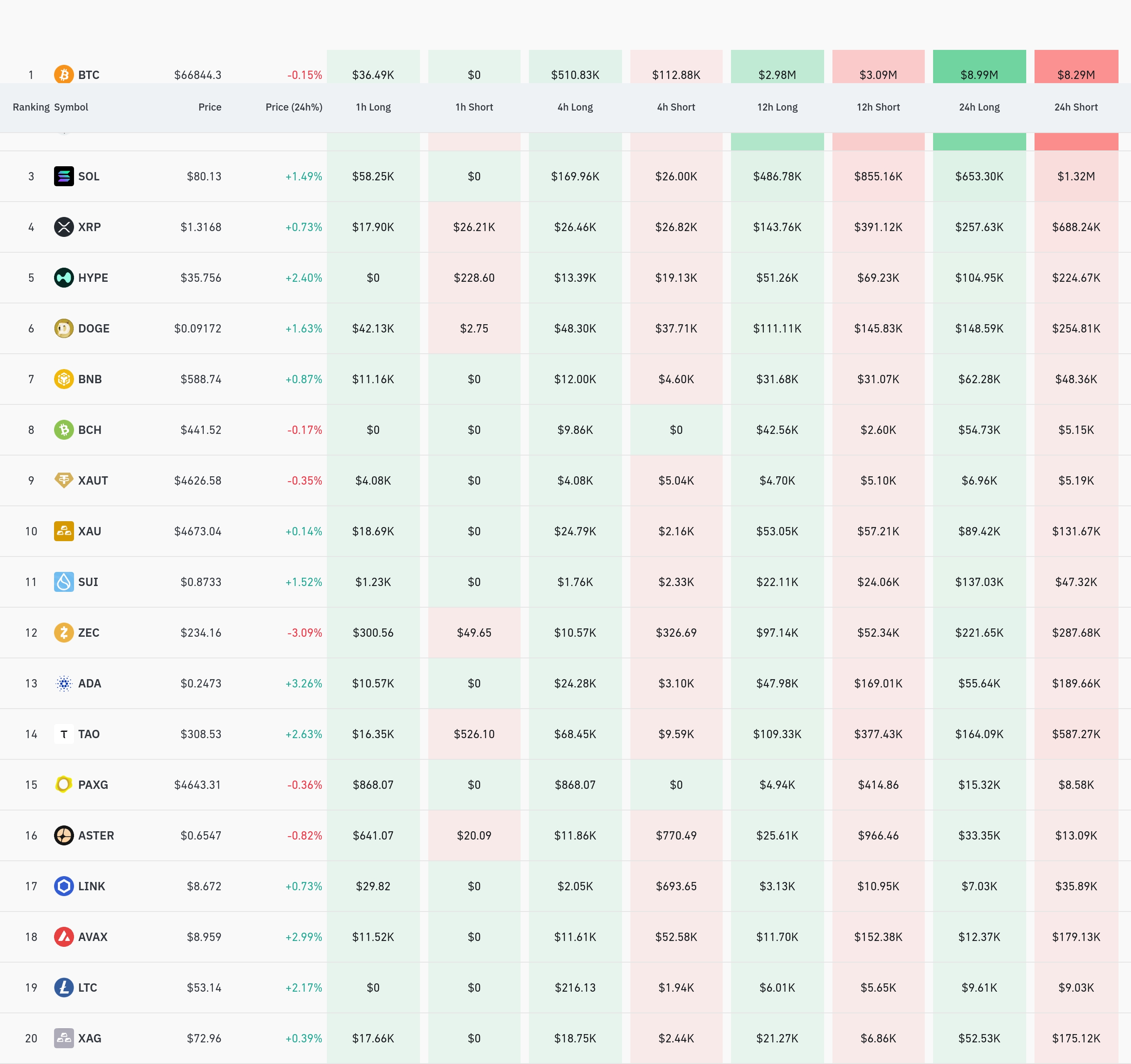Click the Litecoin LTC icon
This screenshot has width=1131, height=1064.
coord(64,987)
